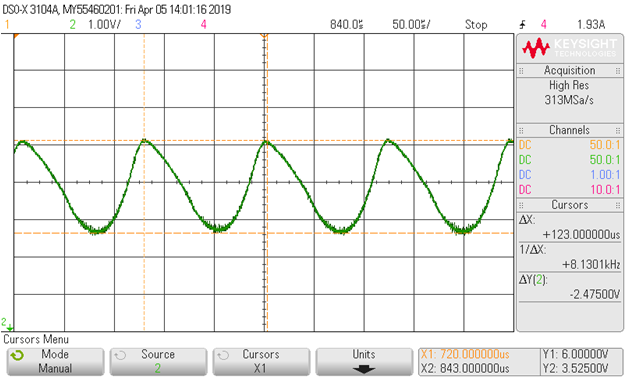
Task: Click the rotary knob icon on Source
Action: [x=120, y=355]
